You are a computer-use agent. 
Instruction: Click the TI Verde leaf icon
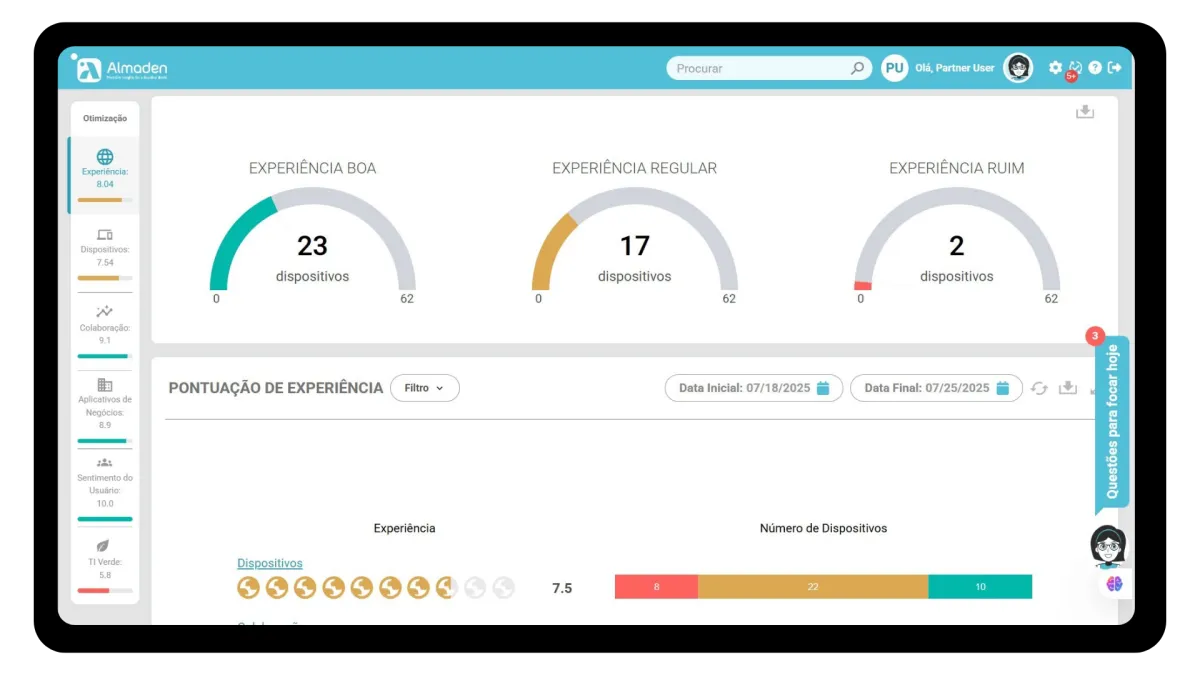[102, 546]
